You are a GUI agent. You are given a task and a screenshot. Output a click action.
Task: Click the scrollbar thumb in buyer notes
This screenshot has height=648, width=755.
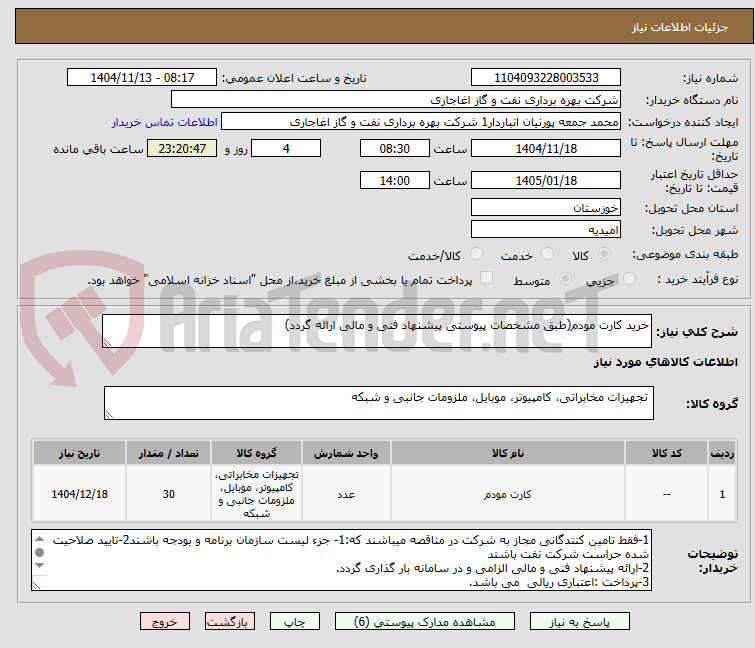40,552
